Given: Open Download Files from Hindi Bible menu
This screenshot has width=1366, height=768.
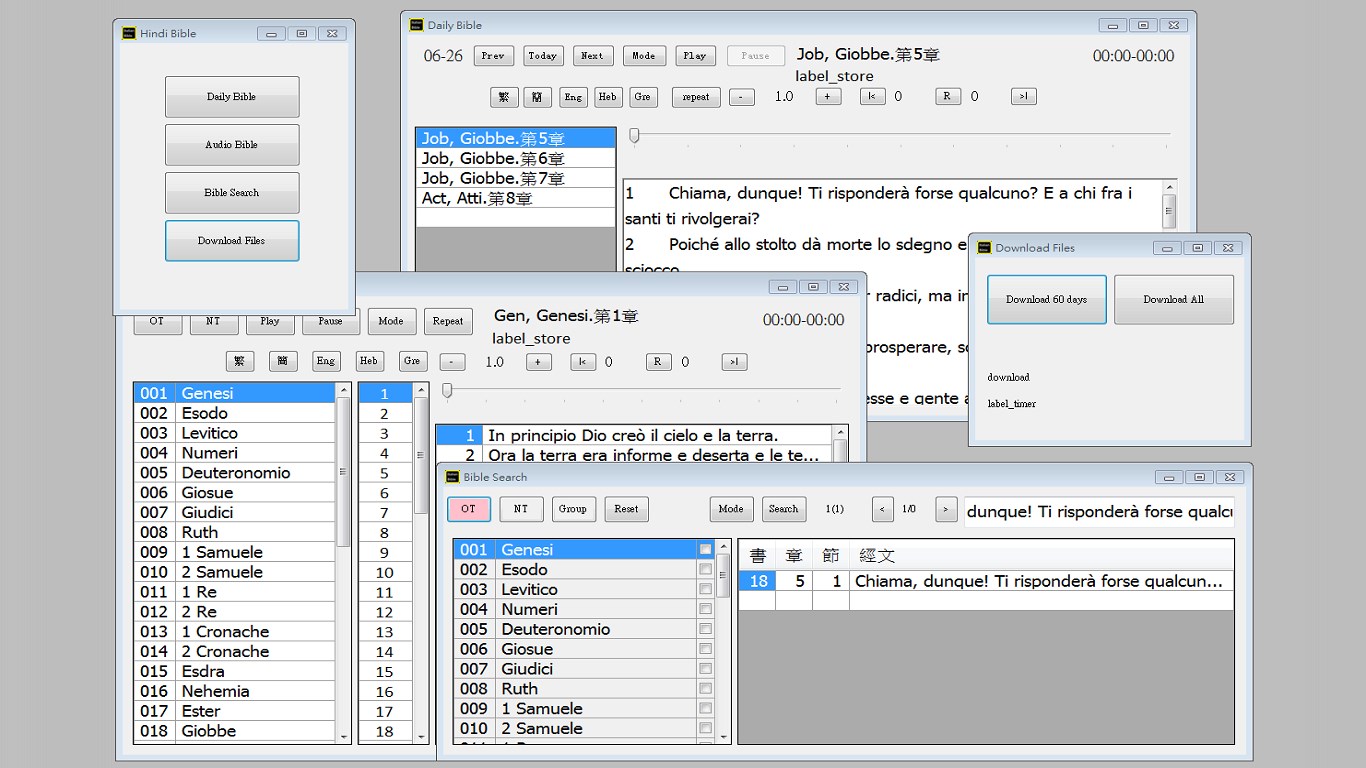Looking at the screenshot, I should [x=232, y=241].
